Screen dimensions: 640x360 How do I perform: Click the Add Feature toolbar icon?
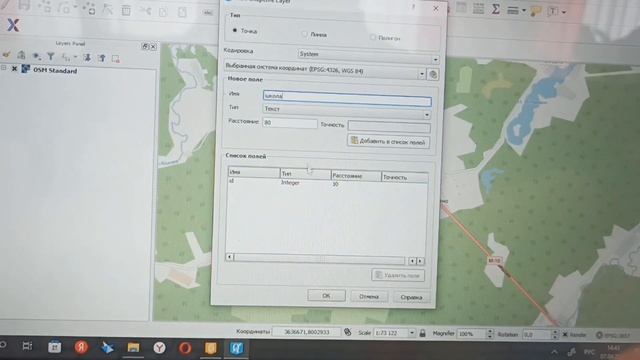(x=44, y=6)
